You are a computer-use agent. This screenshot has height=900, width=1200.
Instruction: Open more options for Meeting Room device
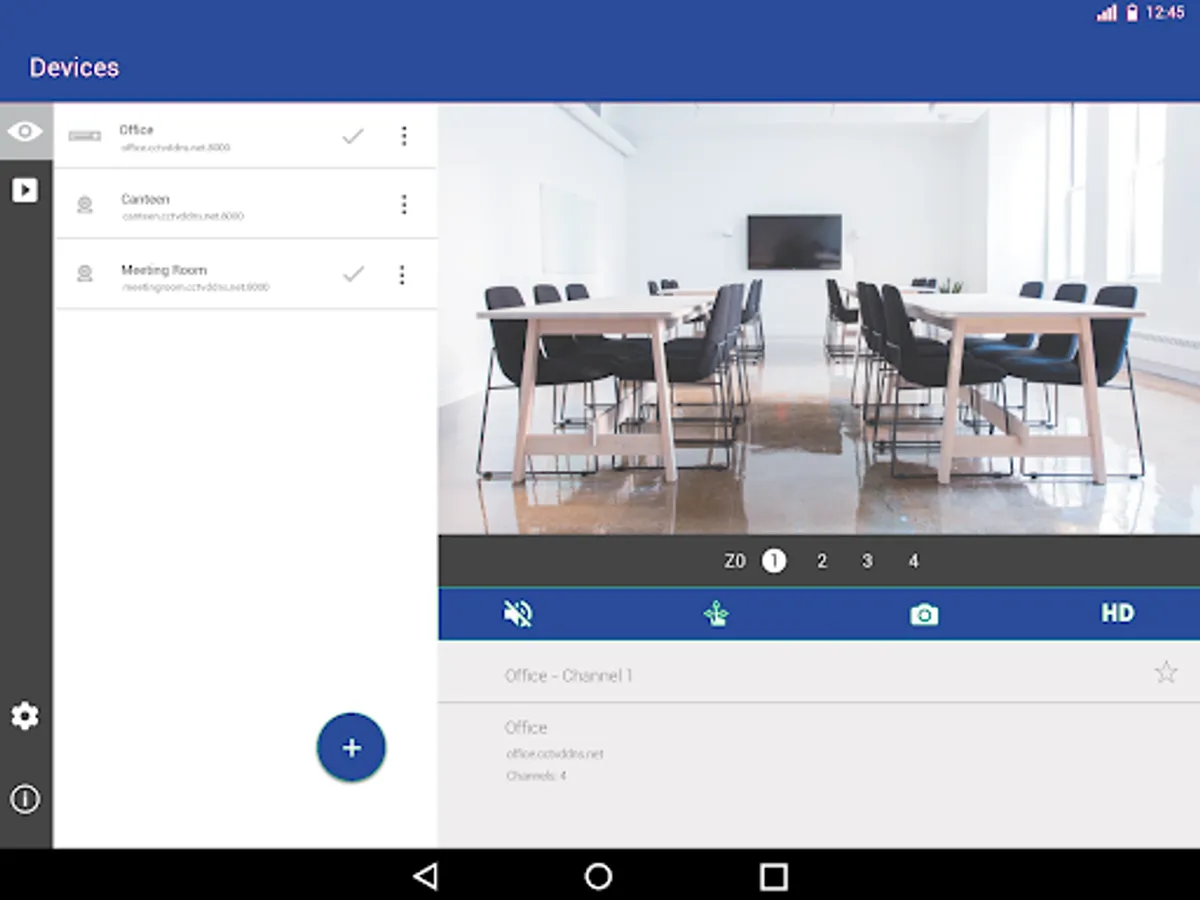coord(402,274)
